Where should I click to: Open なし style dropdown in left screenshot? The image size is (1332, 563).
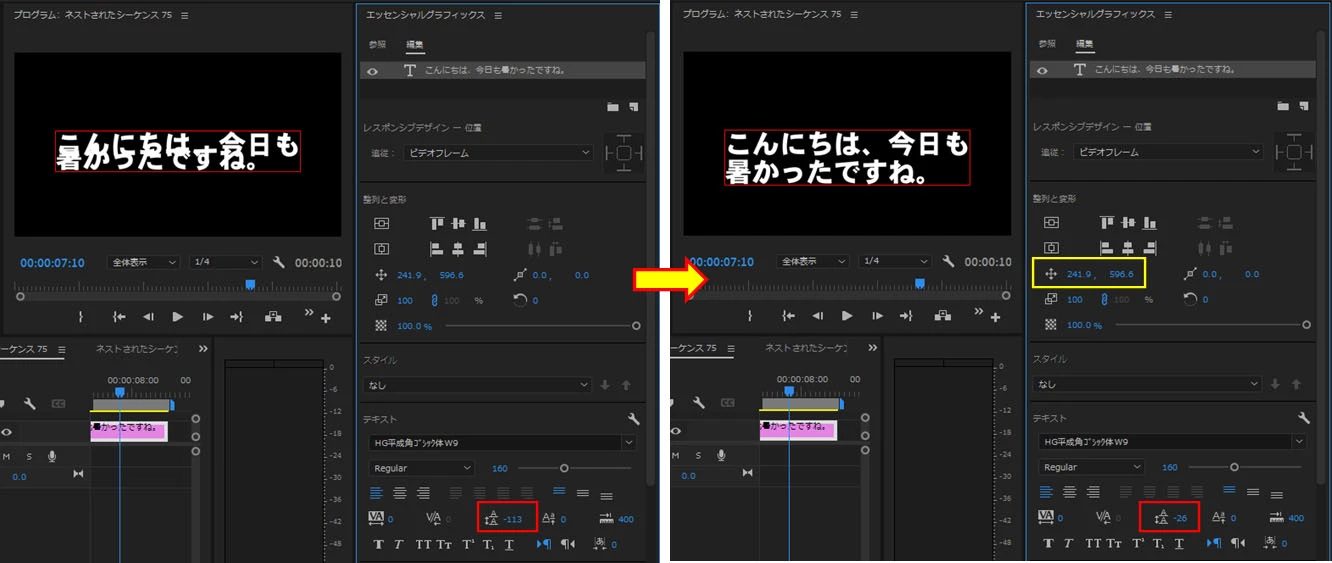(x=478, y=385)
